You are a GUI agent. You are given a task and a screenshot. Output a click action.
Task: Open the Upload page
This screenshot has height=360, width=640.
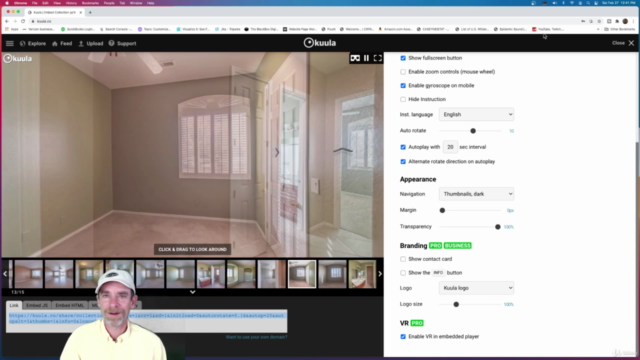pos(91,43)
